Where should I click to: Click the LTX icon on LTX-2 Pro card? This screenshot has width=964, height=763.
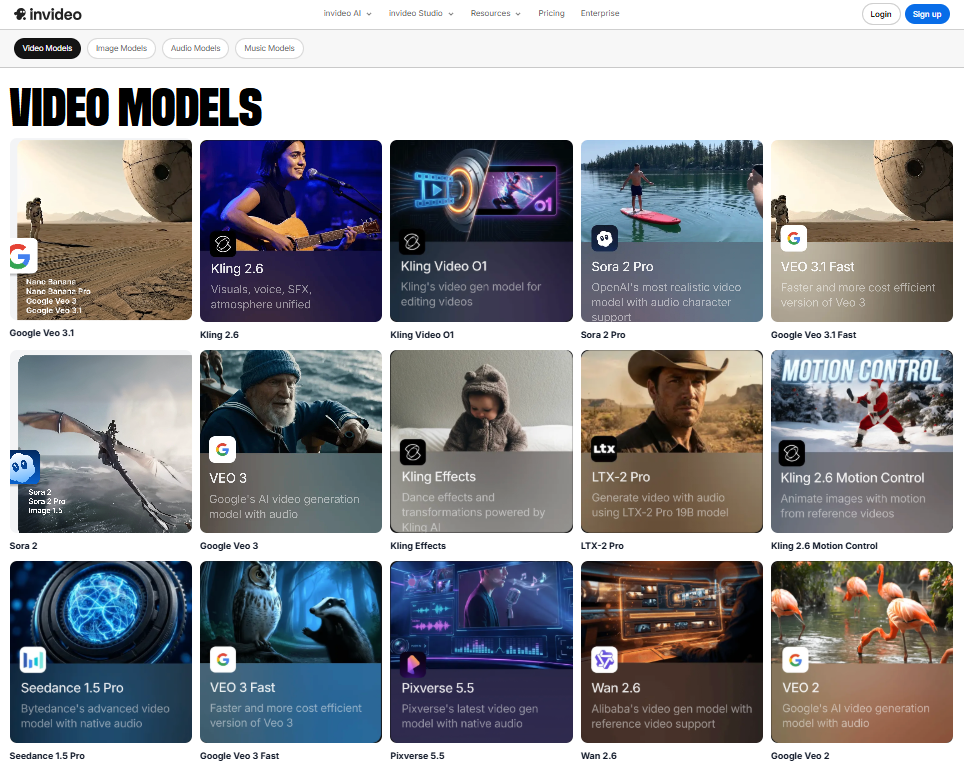[x=604, y=448]
